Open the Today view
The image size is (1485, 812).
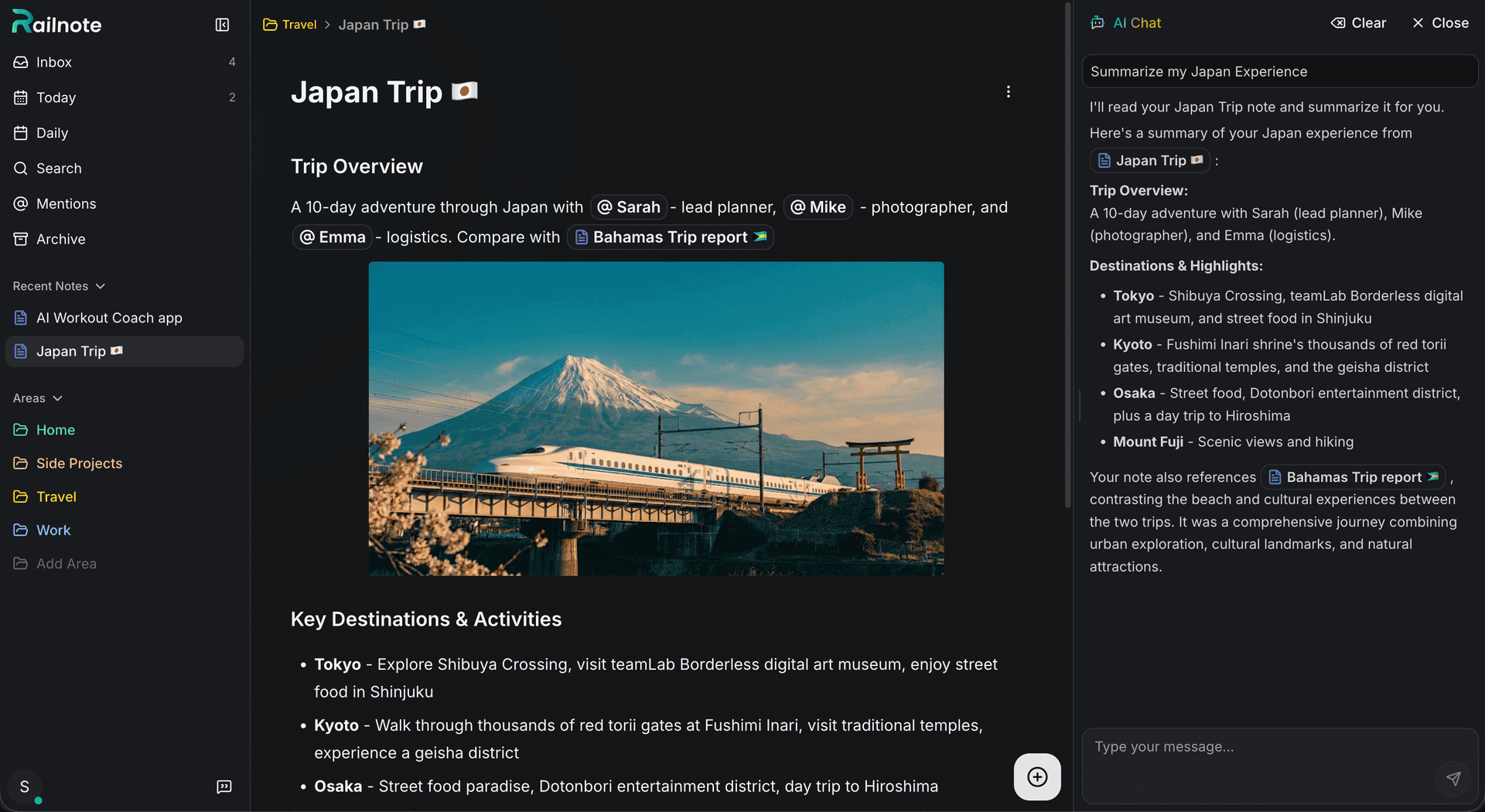click(x=55, y=97)
